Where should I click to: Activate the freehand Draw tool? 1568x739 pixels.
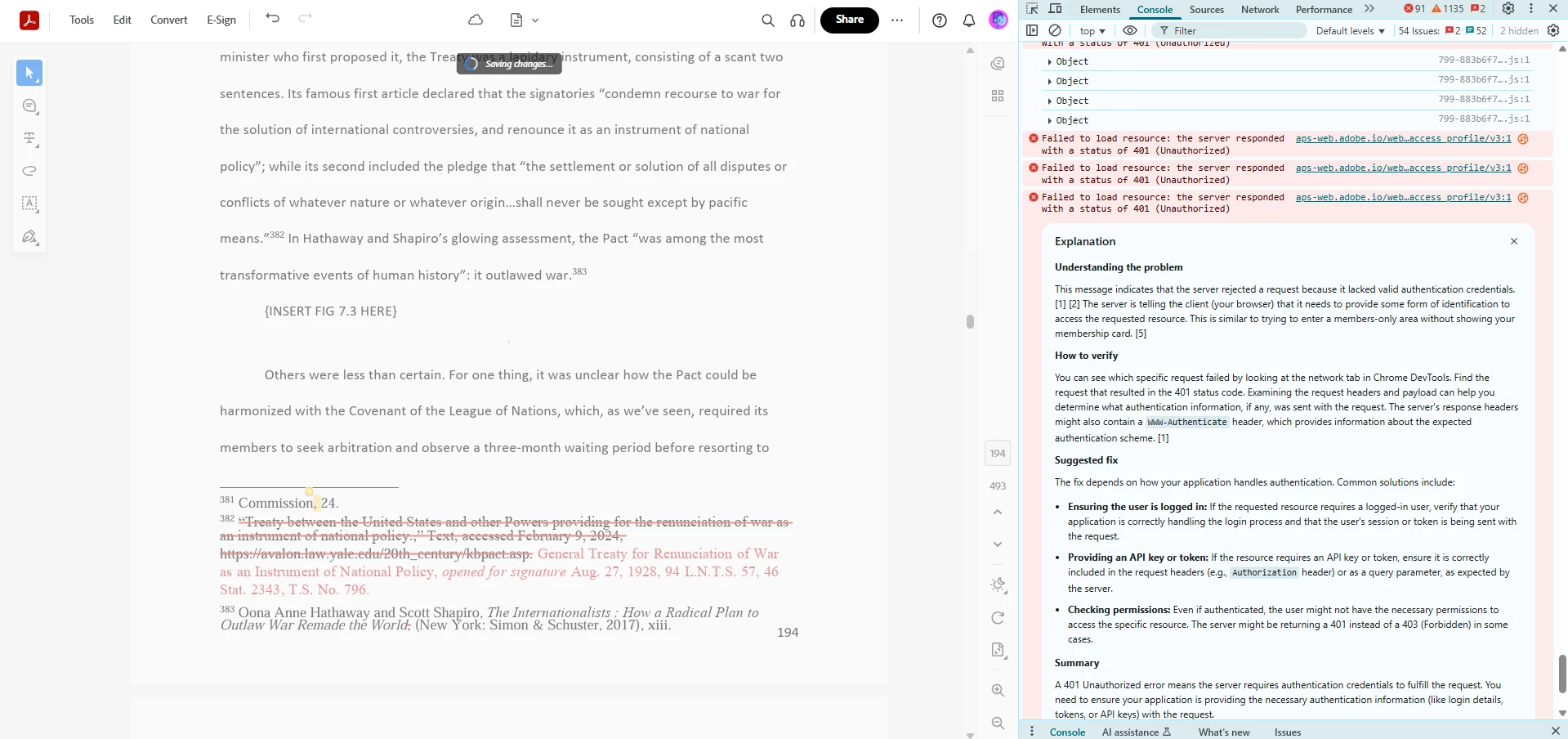(x=29, y=171)
